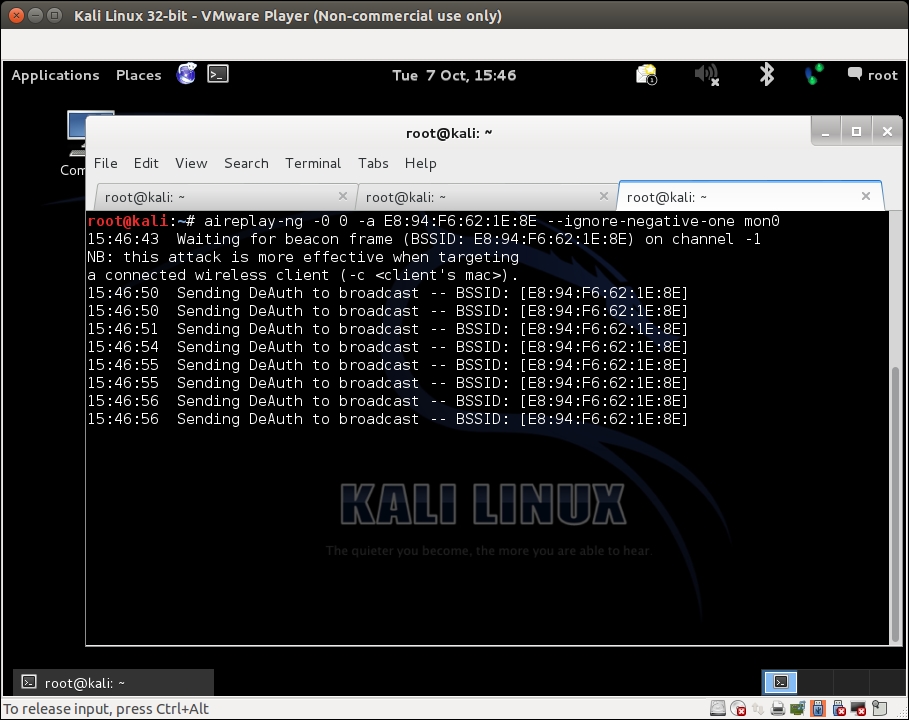Open the mail notification tray icon

(646, 75)
